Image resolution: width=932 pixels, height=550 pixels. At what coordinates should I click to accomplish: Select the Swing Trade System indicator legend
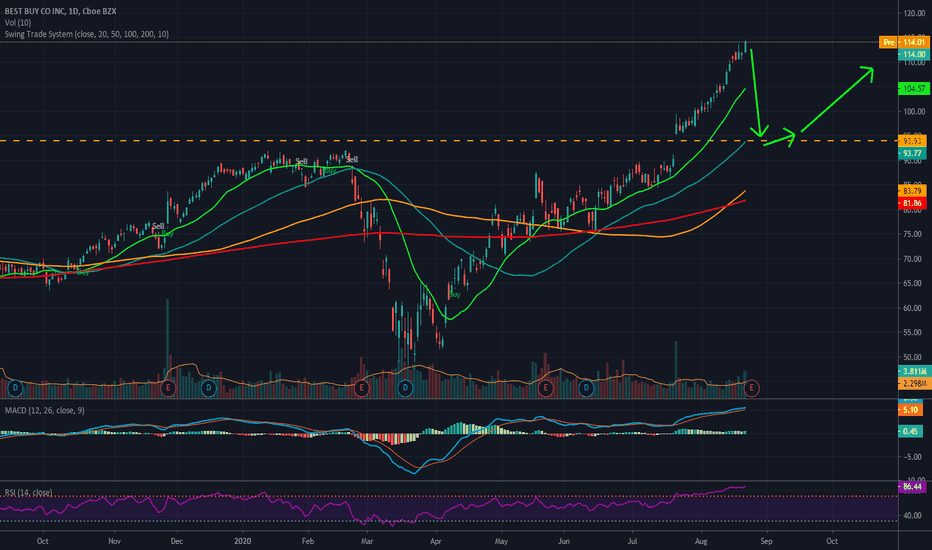pyautogui.click(x=87, y=34)
